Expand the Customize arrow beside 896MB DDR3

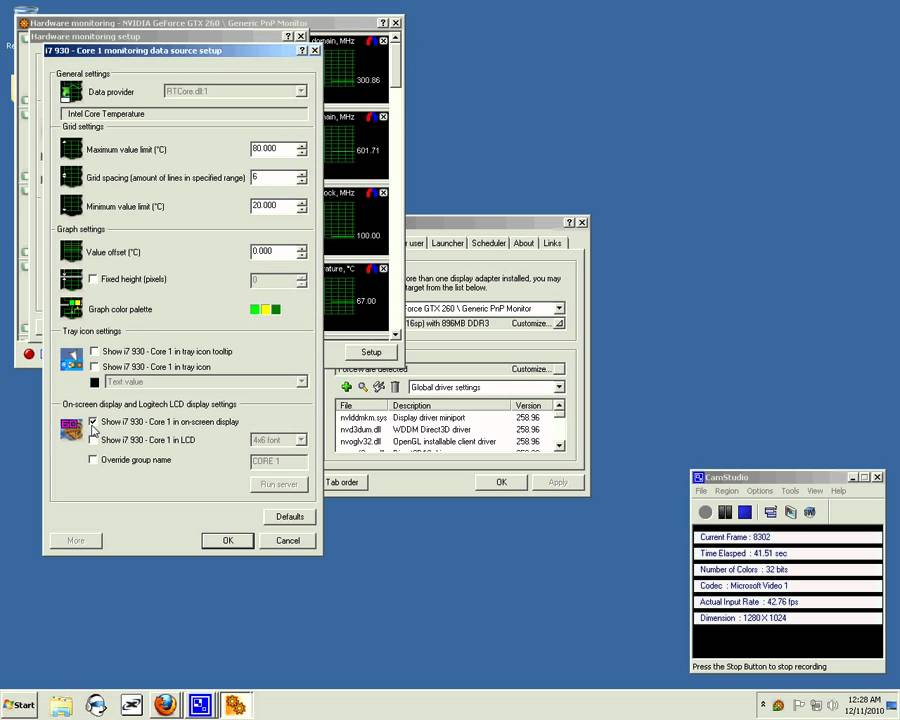[558, 323]
